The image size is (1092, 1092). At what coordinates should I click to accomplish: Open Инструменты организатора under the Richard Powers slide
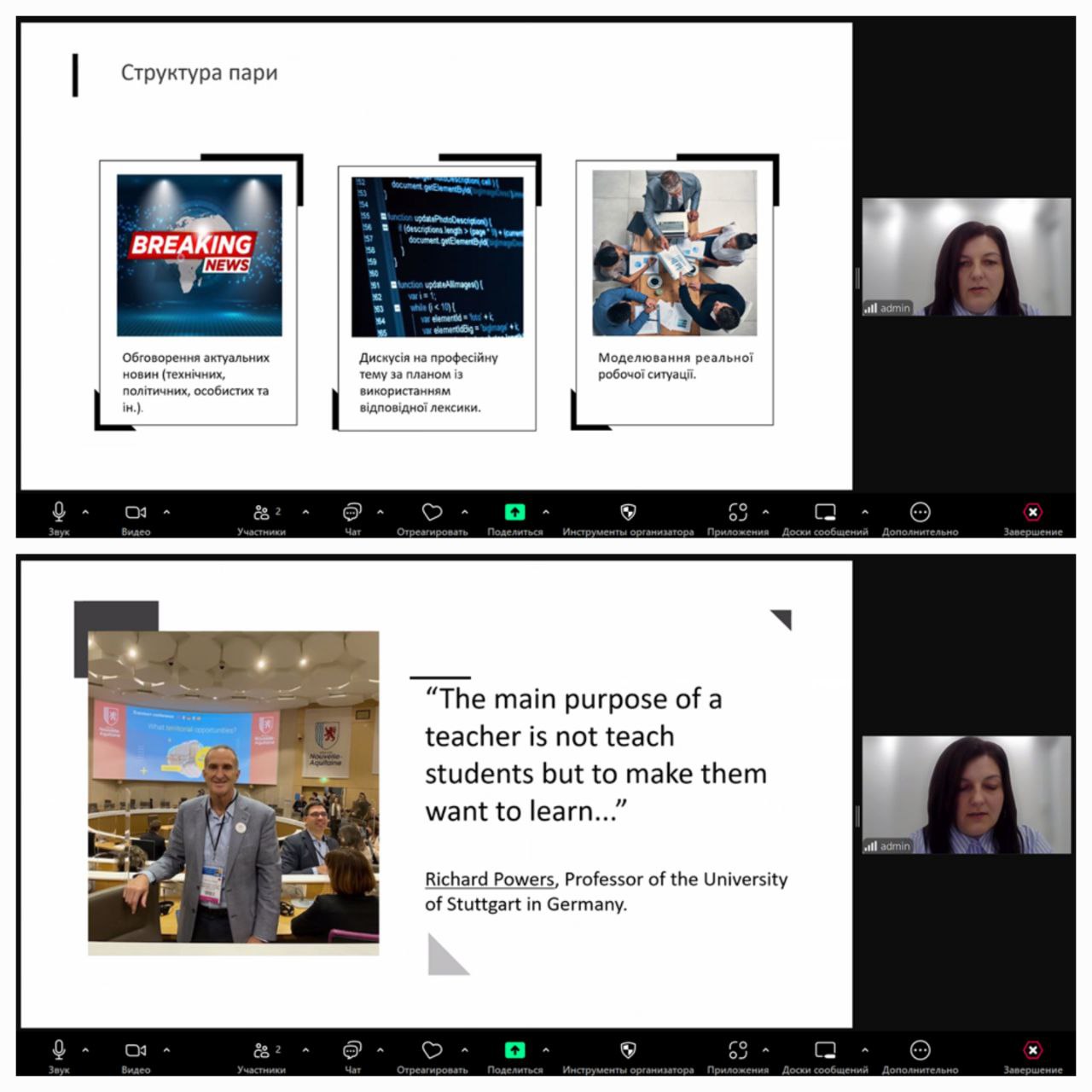[628, 1056]
